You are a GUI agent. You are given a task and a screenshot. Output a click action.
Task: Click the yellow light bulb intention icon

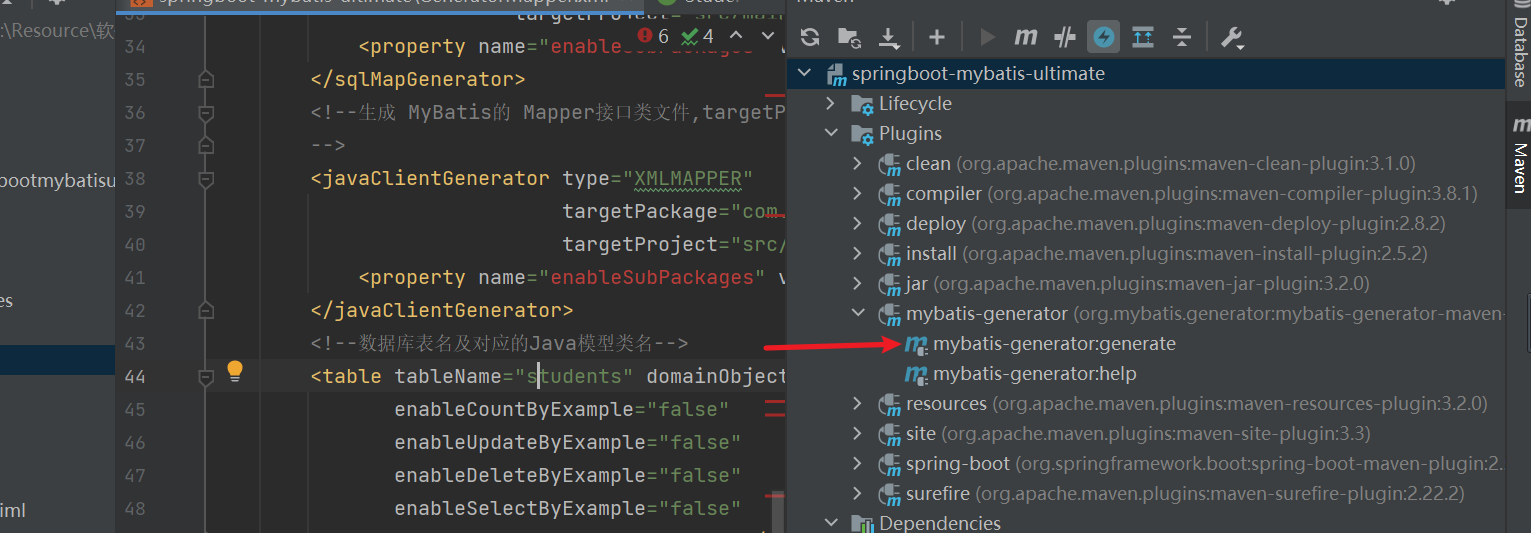tap(235, 372)
